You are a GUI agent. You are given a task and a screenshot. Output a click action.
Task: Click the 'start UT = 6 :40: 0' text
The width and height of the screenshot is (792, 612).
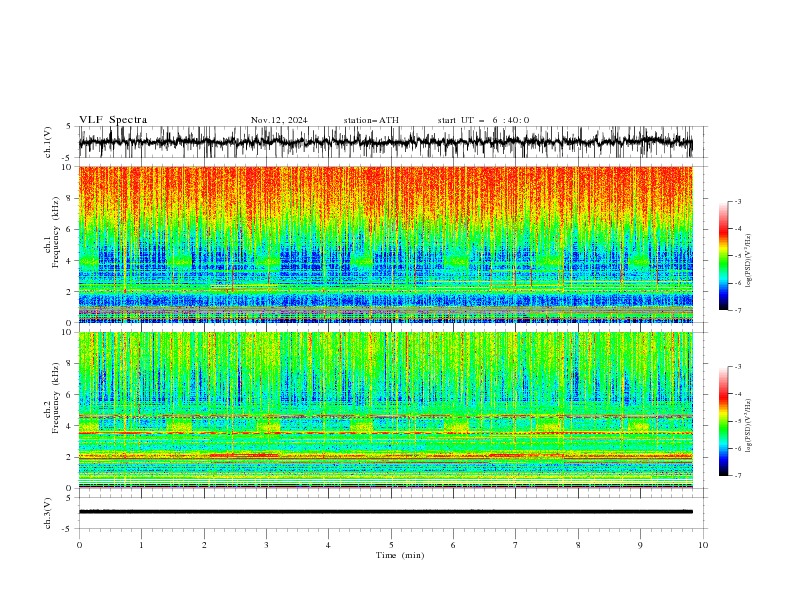click(x=483, y=120)
